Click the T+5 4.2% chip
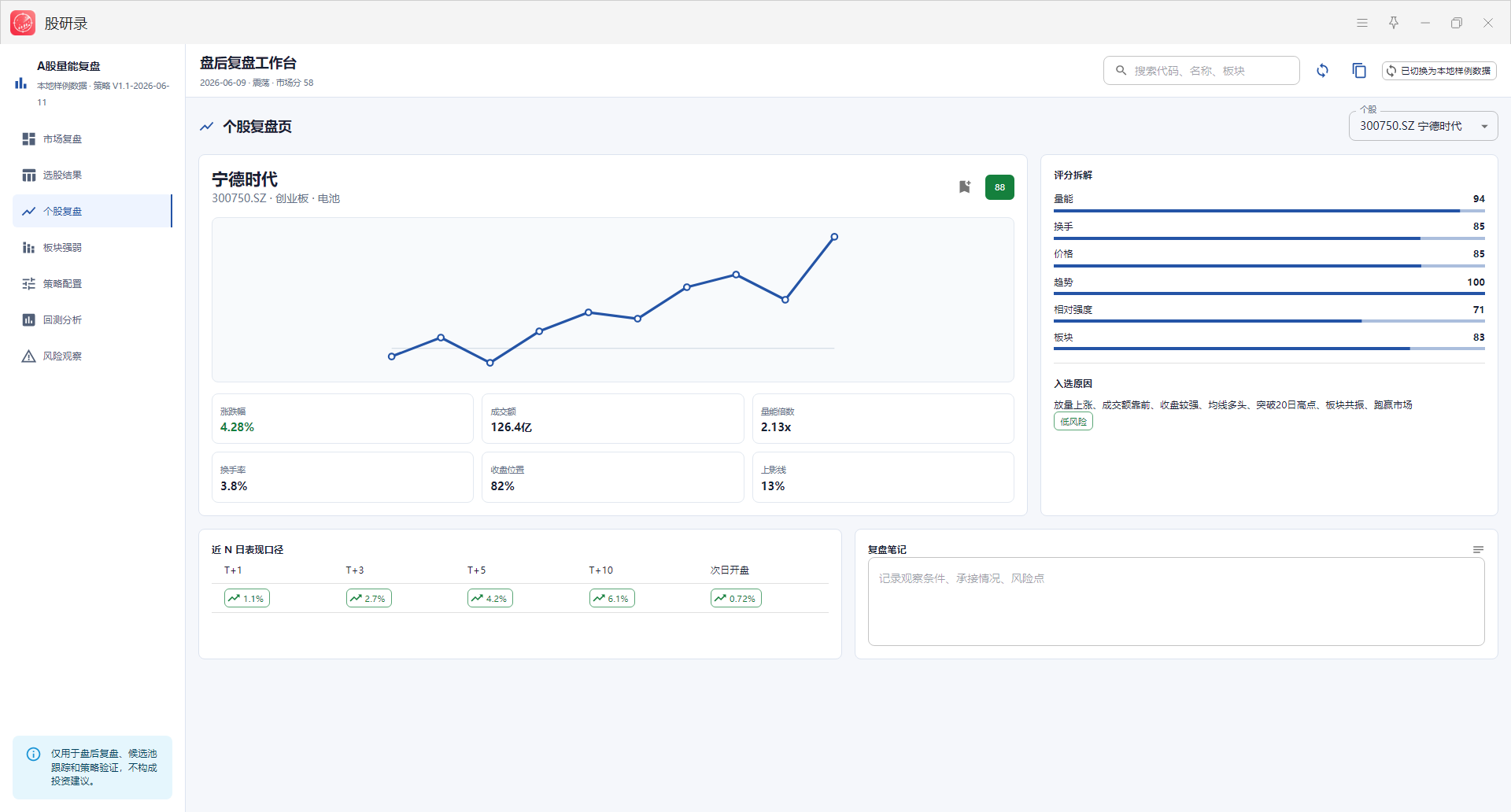Viewport: 1511px width, 812px height. [490, 599]
